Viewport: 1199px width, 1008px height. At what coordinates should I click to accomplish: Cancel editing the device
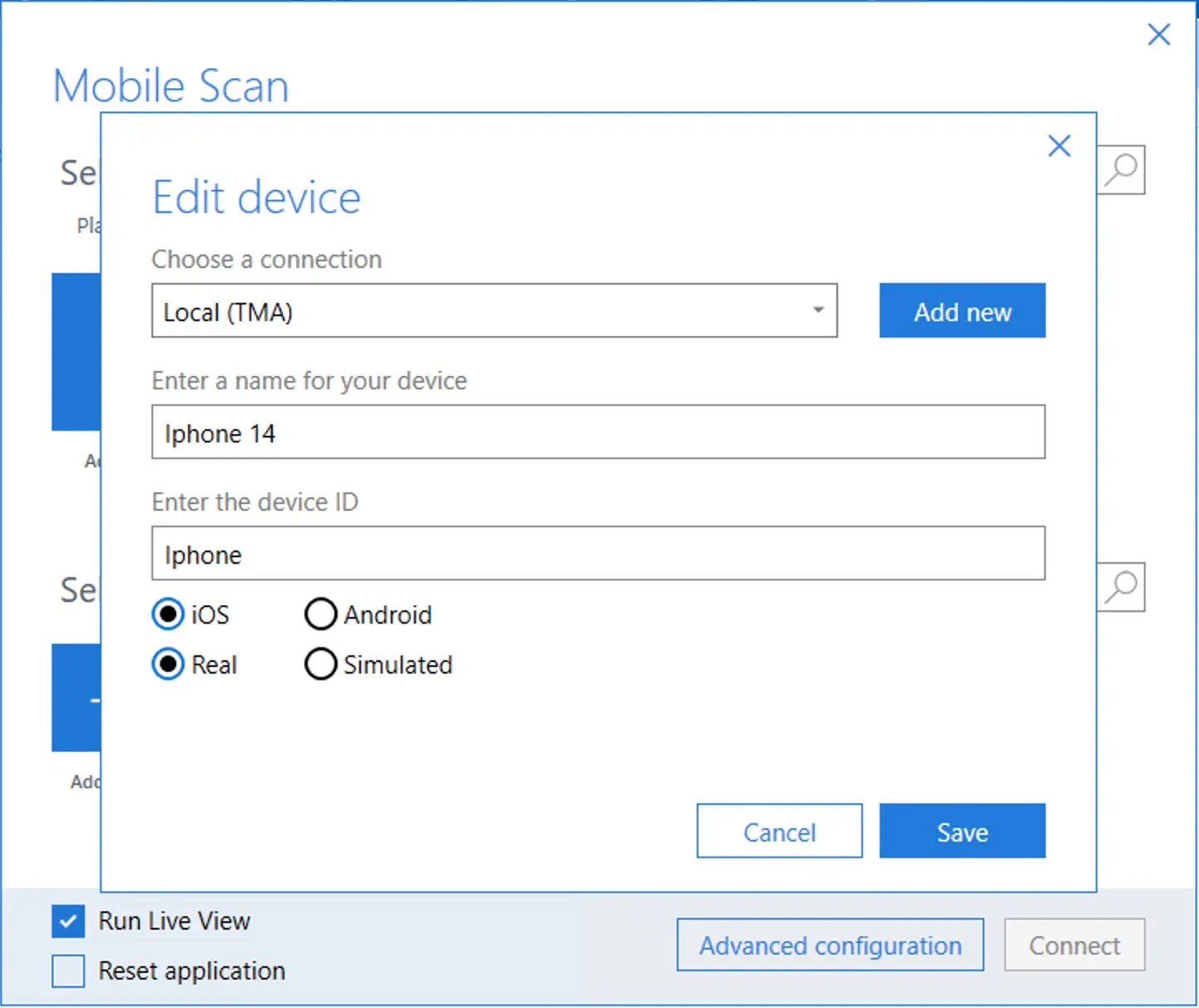click(779, 831)
